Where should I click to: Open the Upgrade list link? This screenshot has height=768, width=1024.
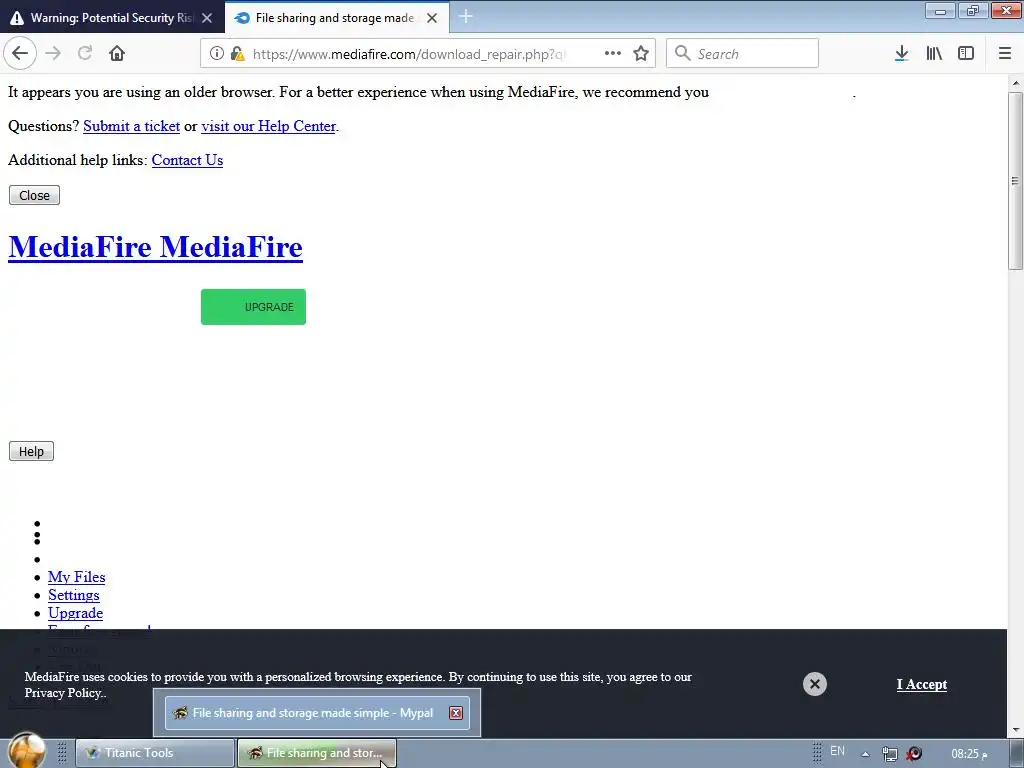pyautogui.click(x=75, y=613)
